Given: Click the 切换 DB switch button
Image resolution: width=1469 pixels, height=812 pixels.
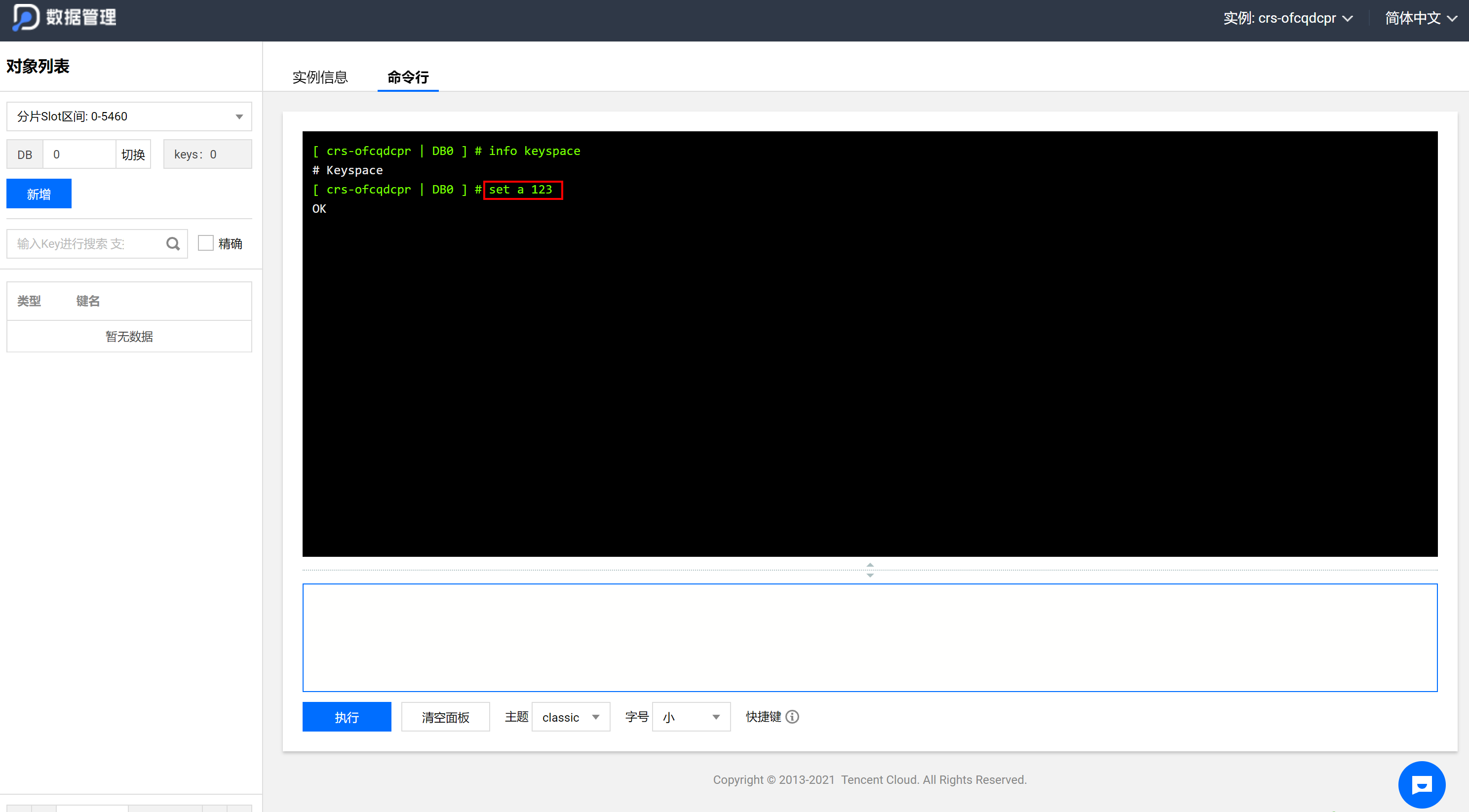Looking at the screenshot, I should point(133,155).
